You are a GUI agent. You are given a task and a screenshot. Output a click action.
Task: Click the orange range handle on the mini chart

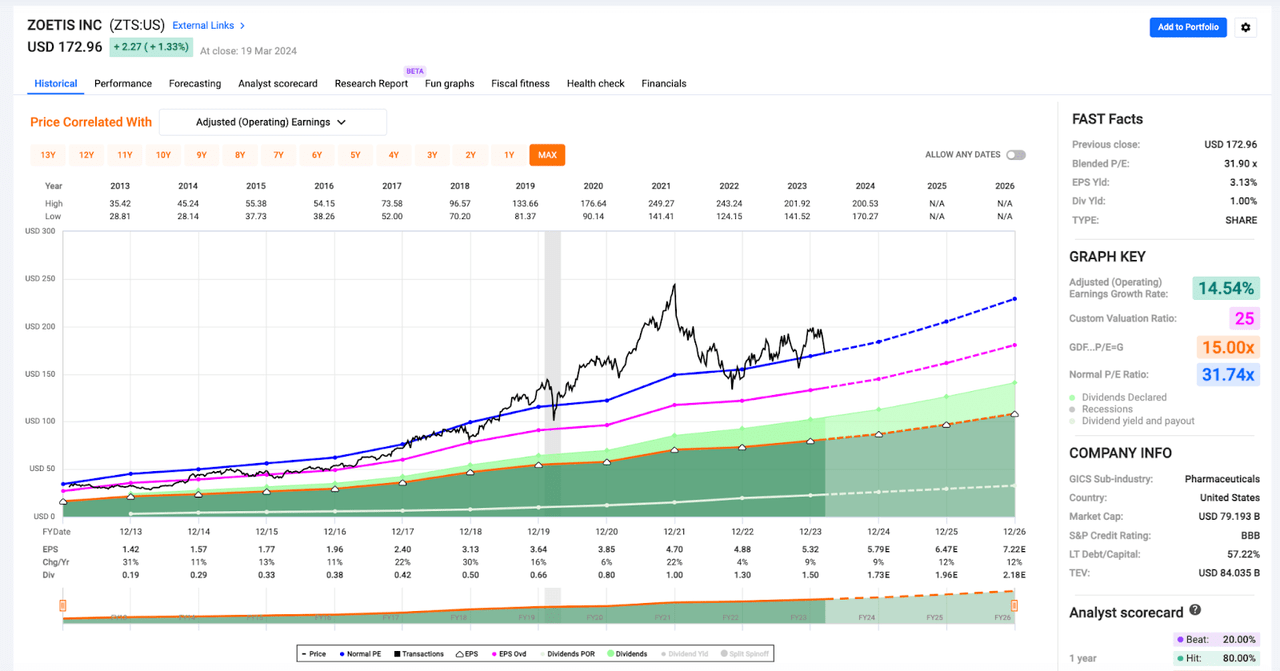pos(62,605)
